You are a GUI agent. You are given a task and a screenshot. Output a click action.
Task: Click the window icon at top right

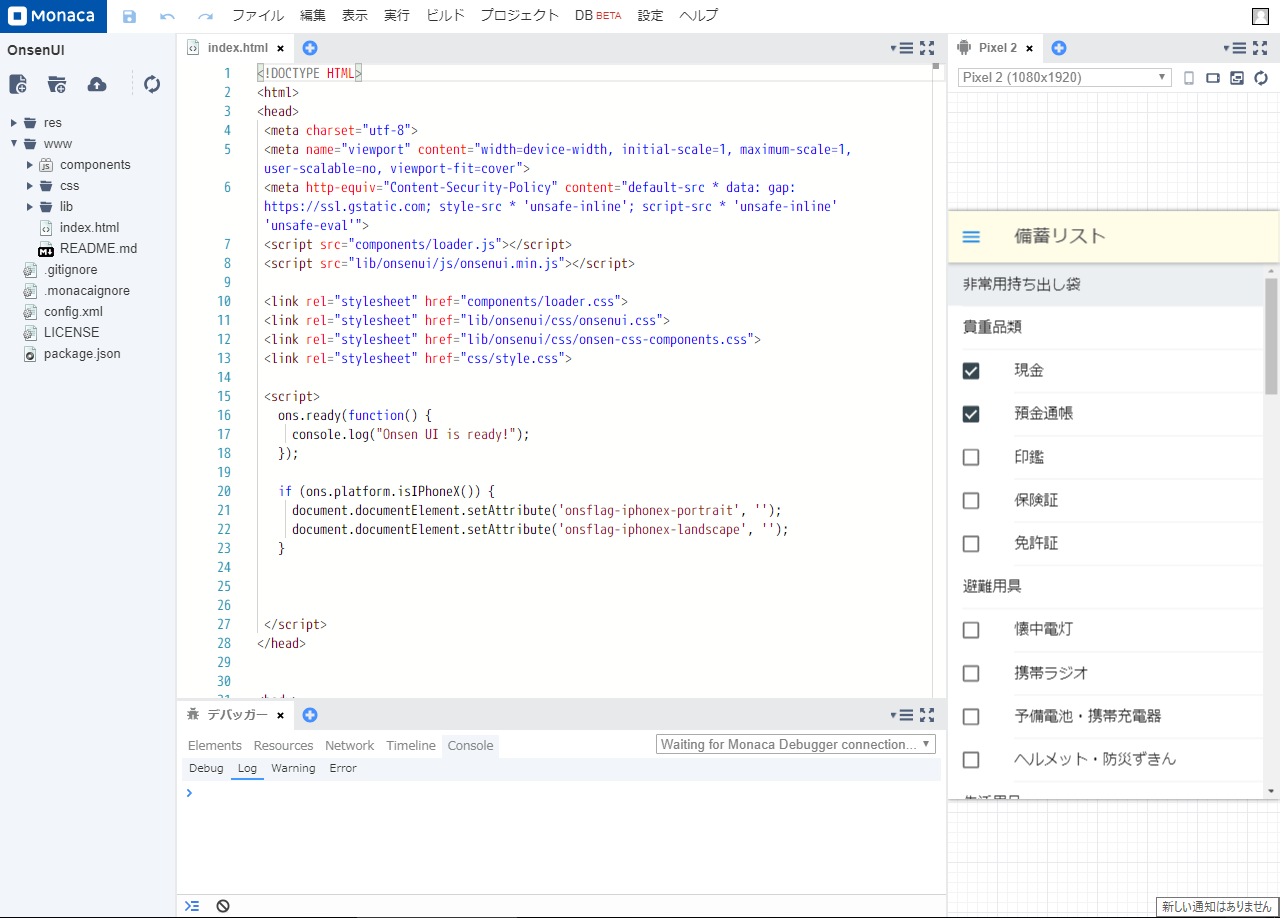1260,16
